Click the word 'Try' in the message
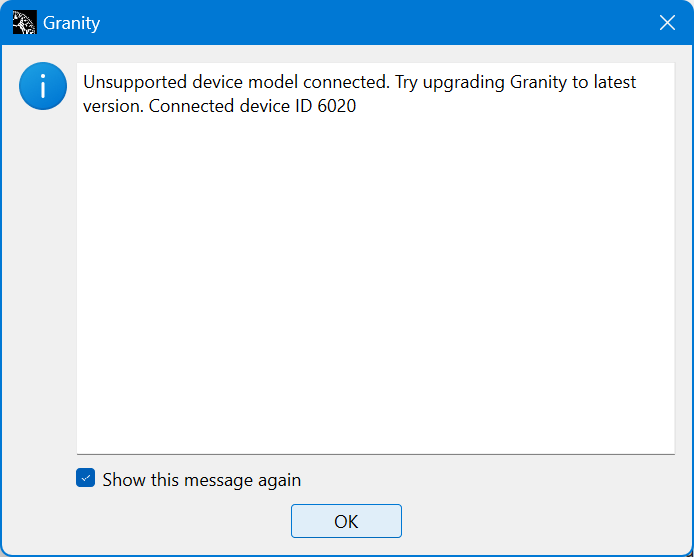 pos(406,83)
